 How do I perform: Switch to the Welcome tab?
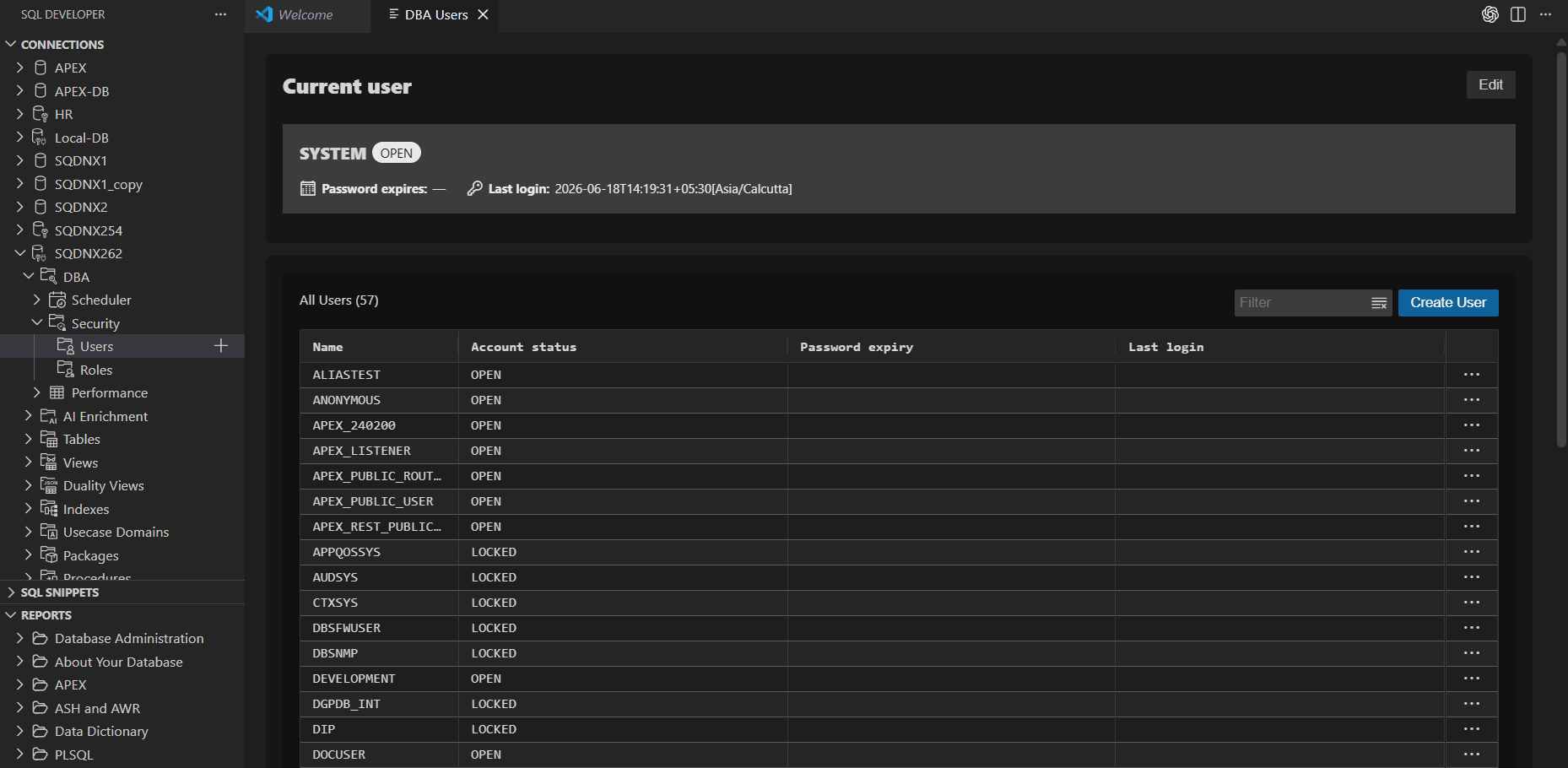[x=307, y=15]
